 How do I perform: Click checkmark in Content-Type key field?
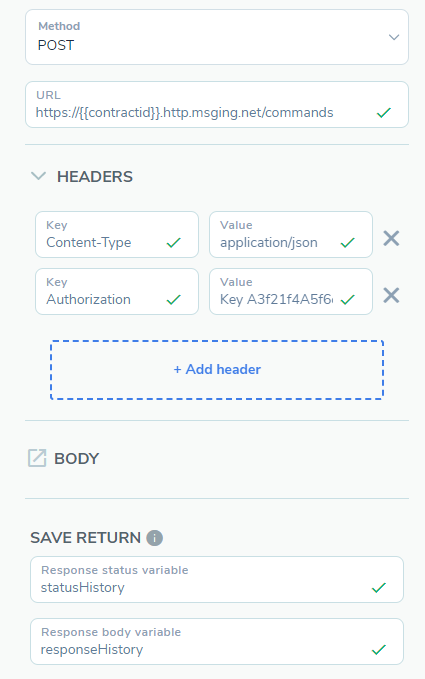(174, 242)
